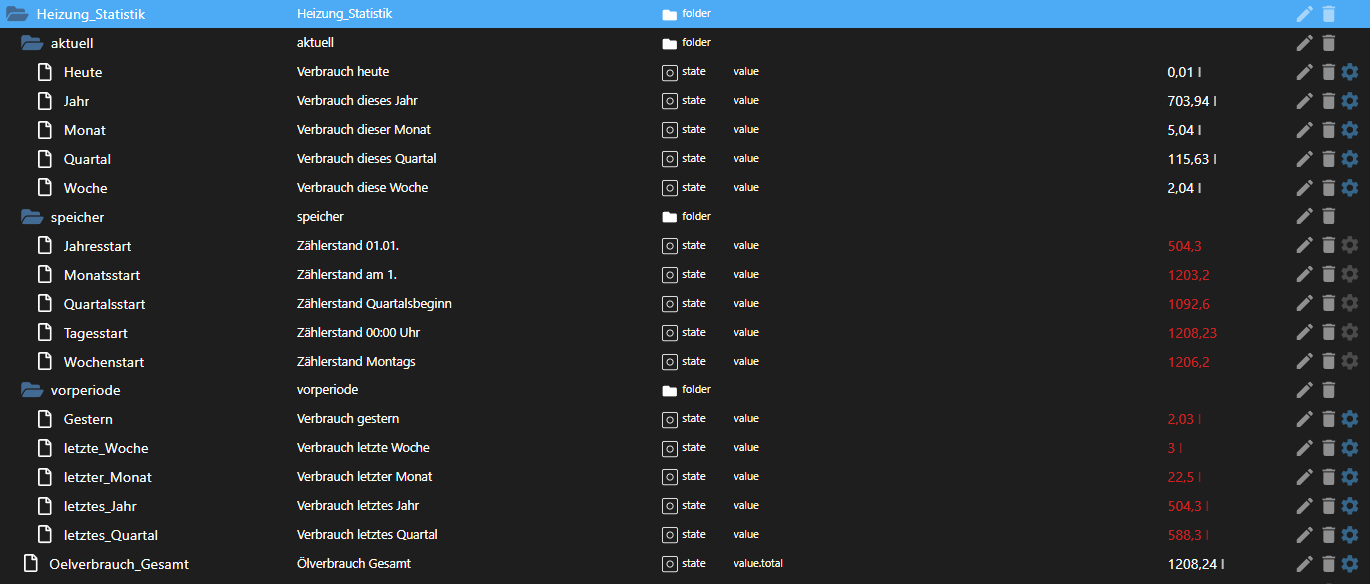
Task: Delete the Oelverbrauch_Gesamt state via trash icon
Action: (x=1328, y=564)
